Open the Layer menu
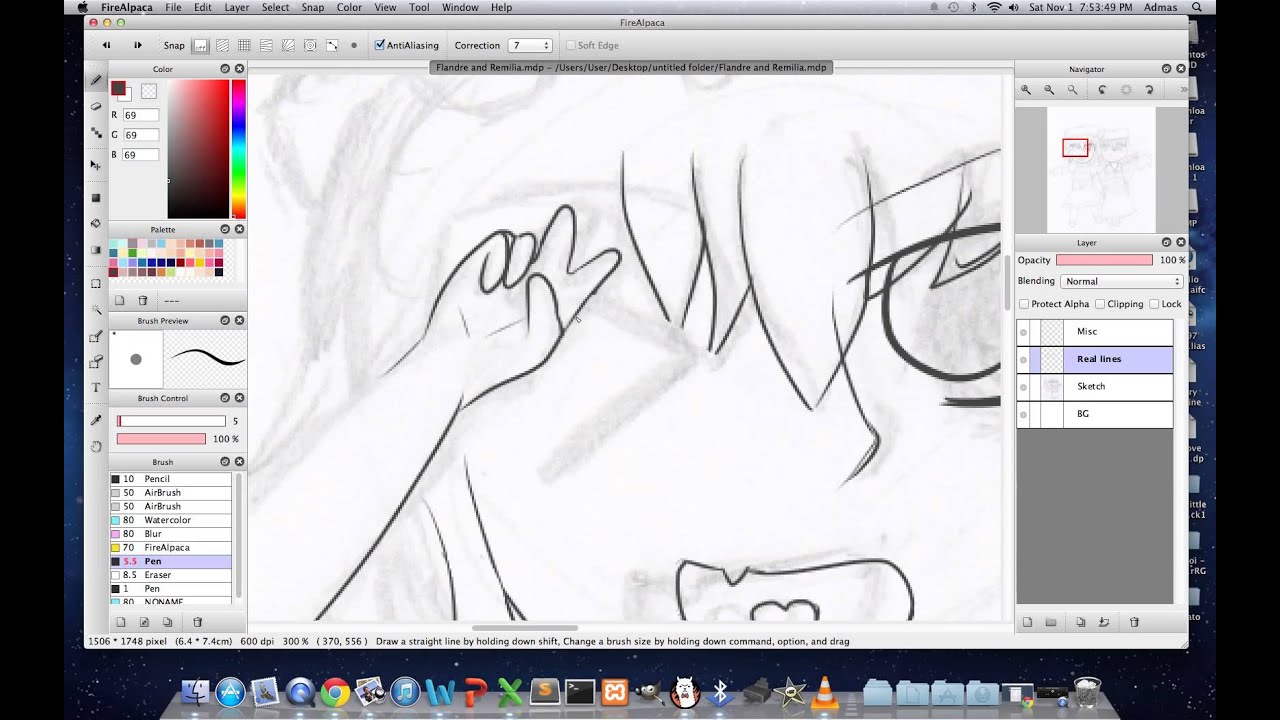 [237, 7]
